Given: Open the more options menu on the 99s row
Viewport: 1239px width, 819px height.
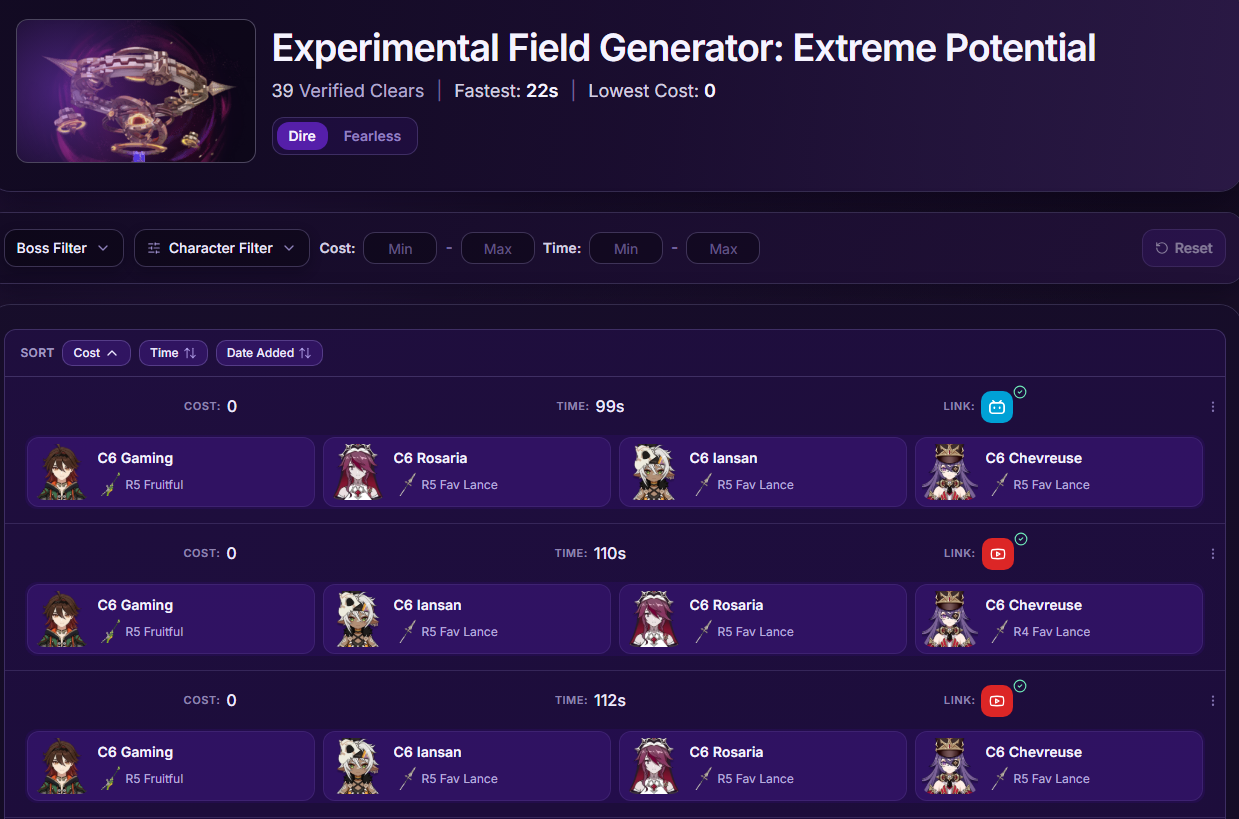Looking at the screenshot, I should (1213, 407).
